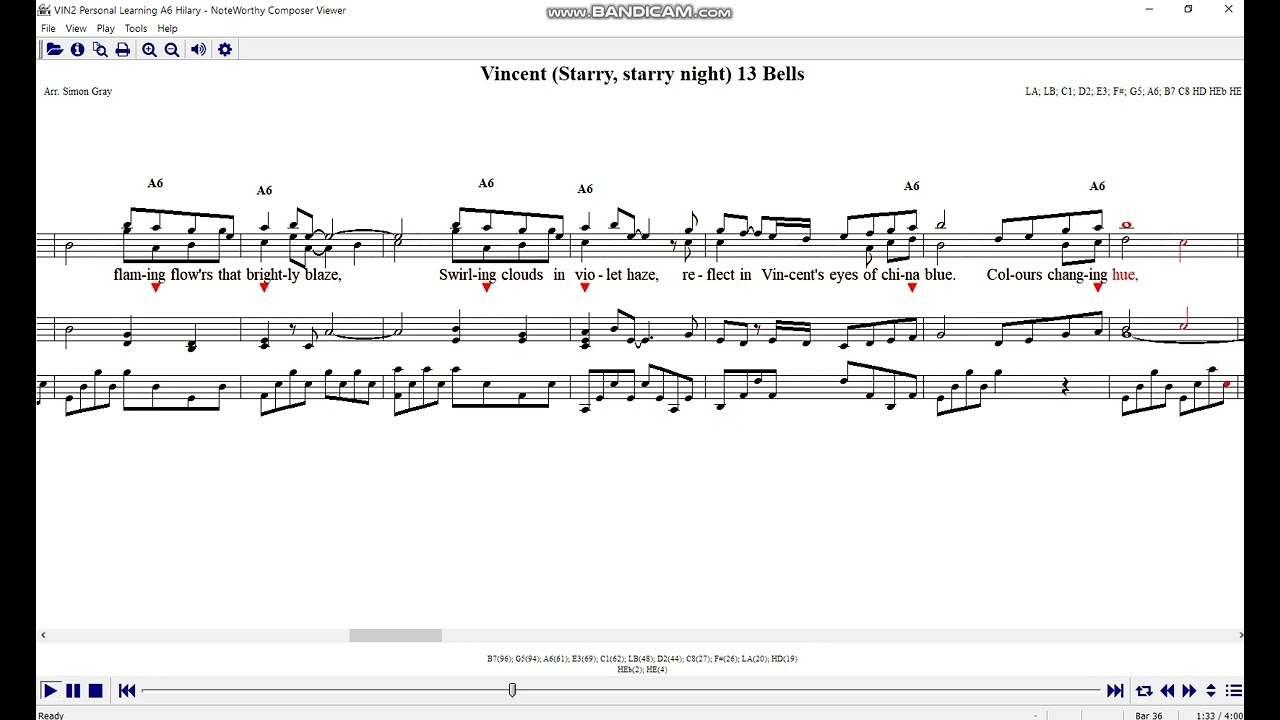1280x720 pixels.
Task: Stop the playback with square button
Action: point(96,691)
